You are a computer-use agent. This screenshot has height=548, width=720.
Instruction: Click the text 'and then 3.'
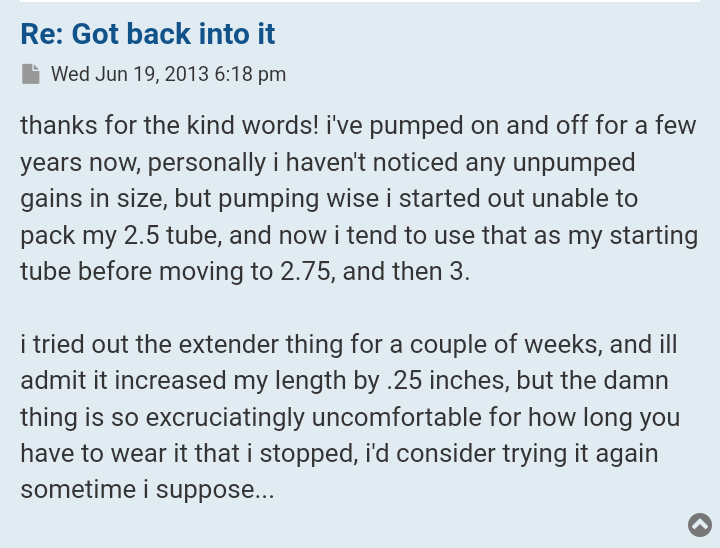pyautogui.click(x=406, y=271)
